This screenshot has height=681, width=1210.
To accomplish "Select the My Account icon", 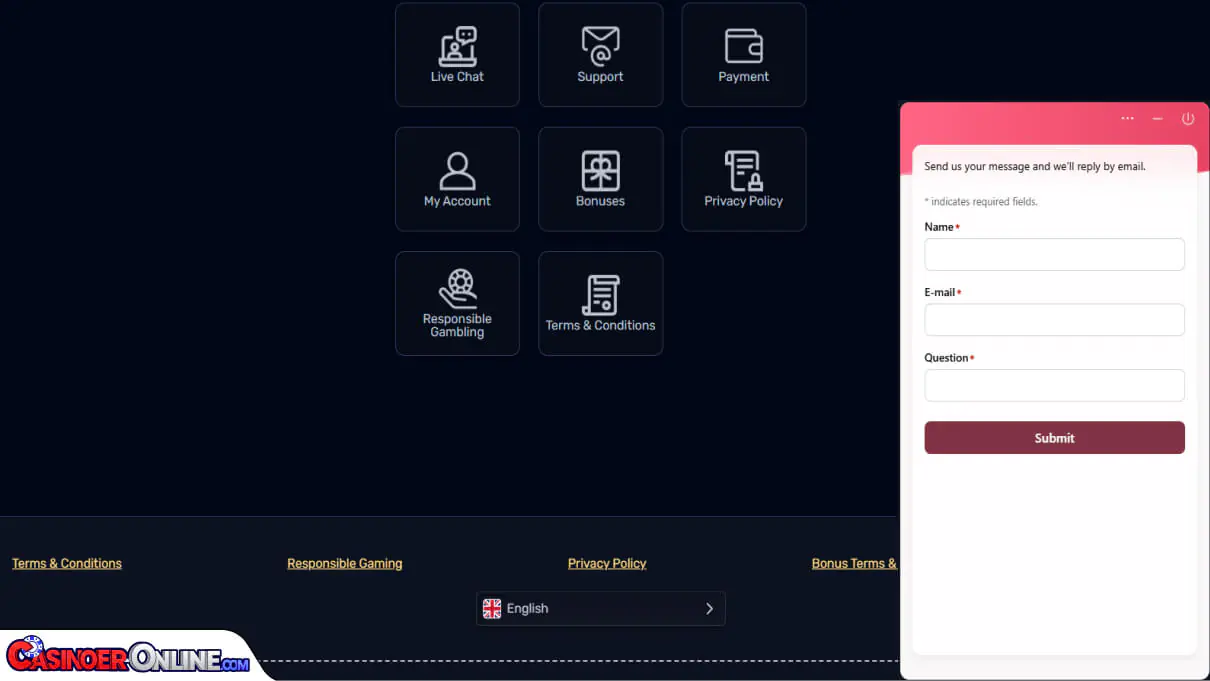I will click(x=457, y=171).
